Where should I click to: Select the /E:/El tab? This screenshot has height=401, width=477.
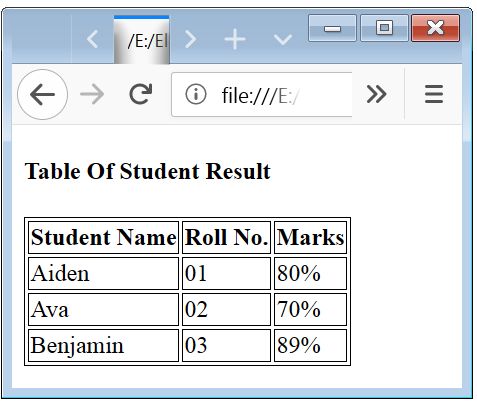(x=142, y=40)
